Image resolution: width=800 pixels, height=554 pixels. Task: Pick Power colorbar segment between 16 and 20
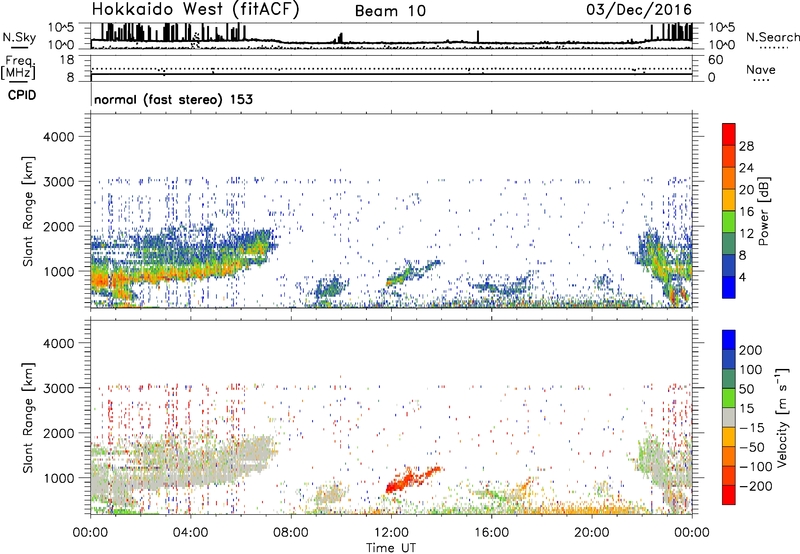729,200
